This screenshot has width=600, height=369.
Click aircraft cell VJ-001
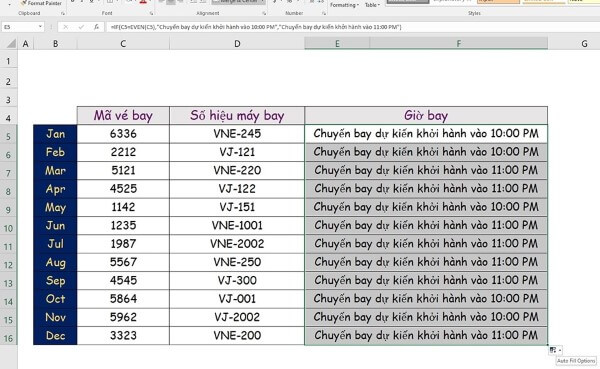(x=237, y=299)
